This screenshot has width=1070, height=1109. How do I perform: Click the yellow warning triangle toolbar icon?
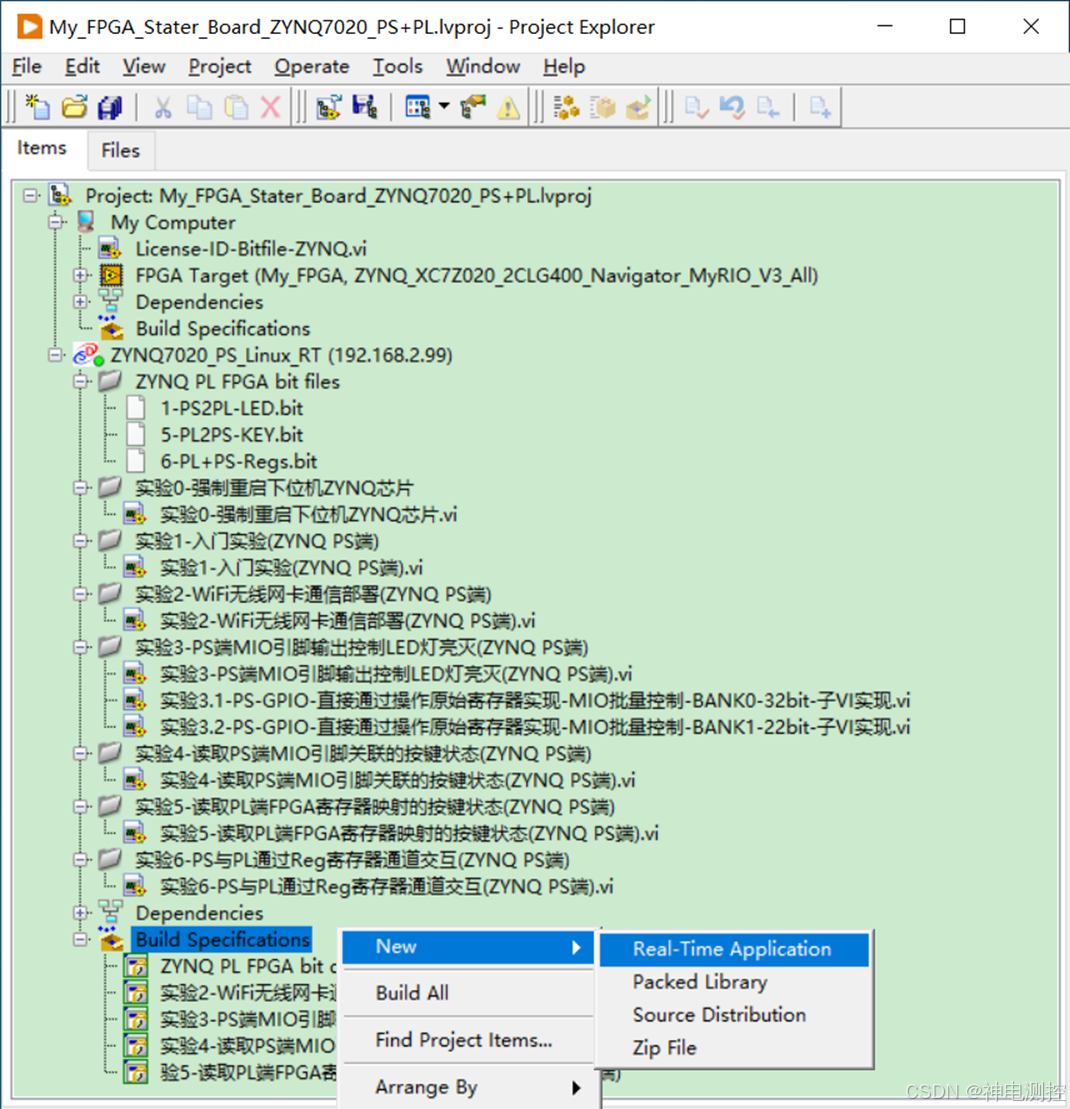pyautogui.click(x=508, y=108)
